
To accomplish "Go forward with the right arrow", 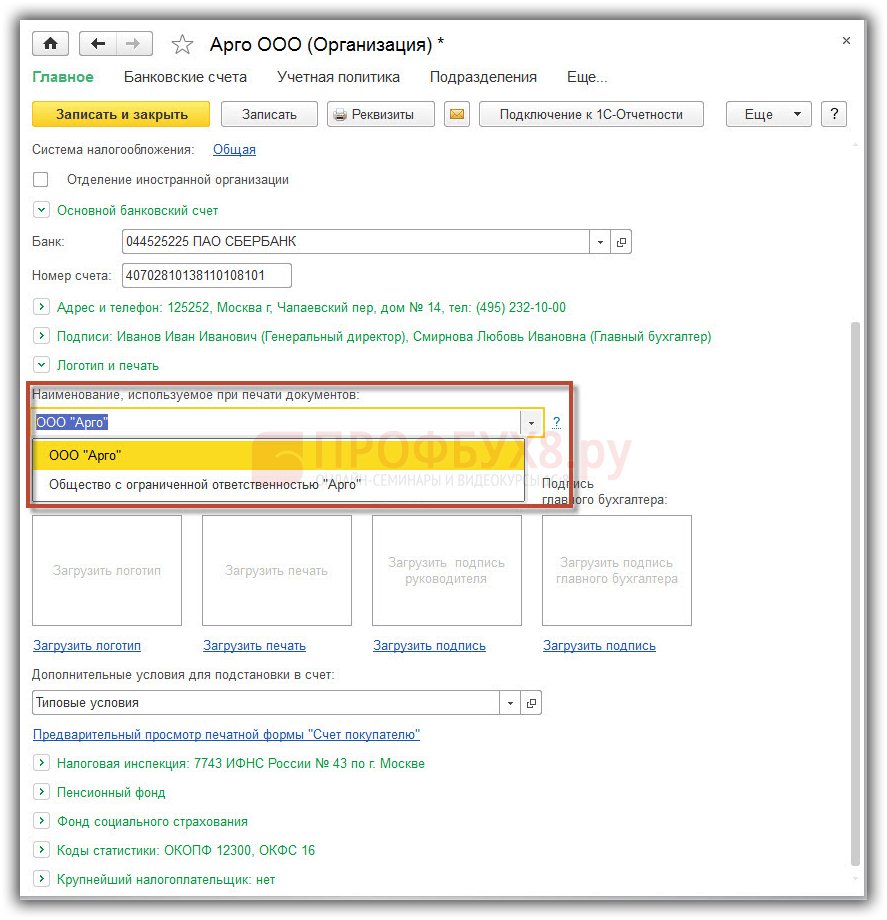I will point(134,44).
